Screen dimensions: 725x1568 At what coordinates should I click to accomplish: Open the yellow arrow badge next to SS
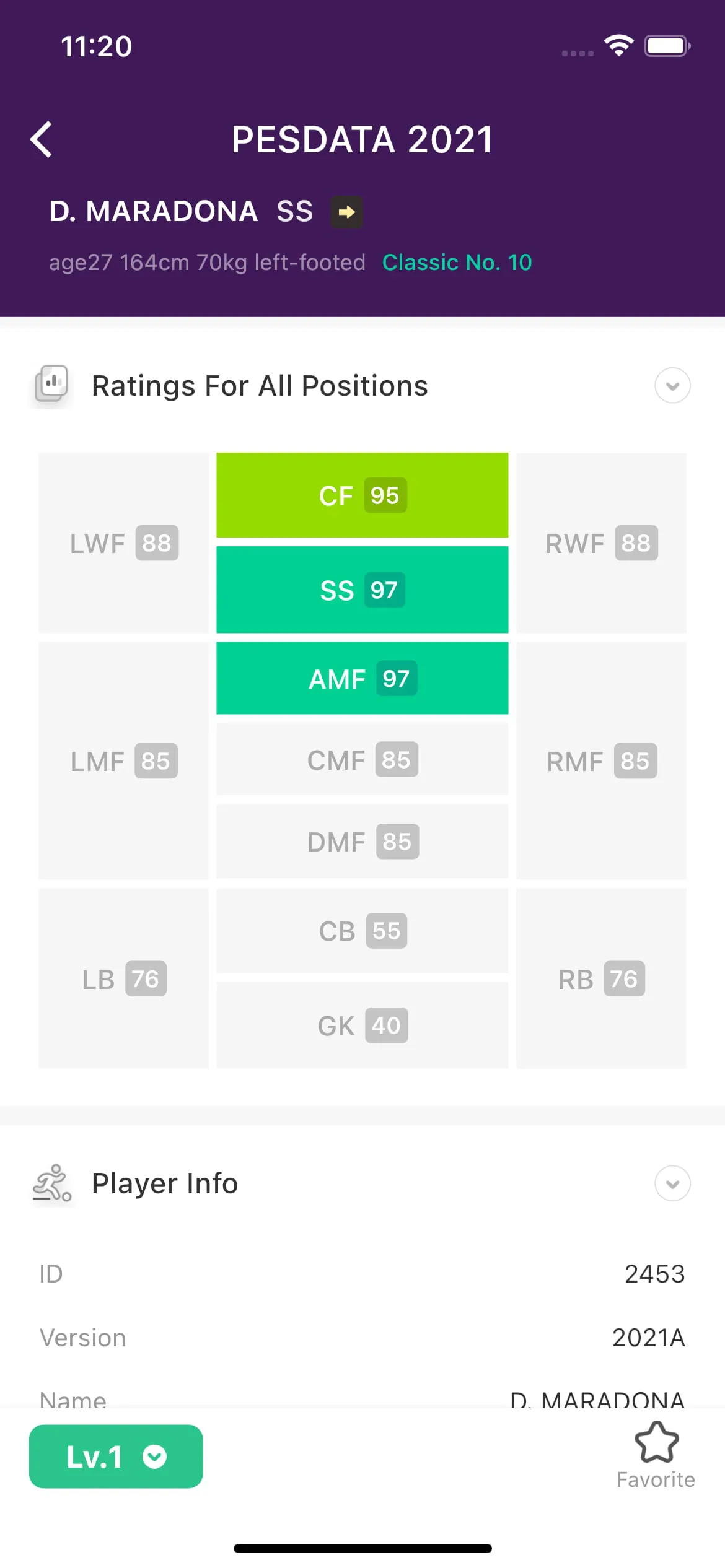pos(346,211)
